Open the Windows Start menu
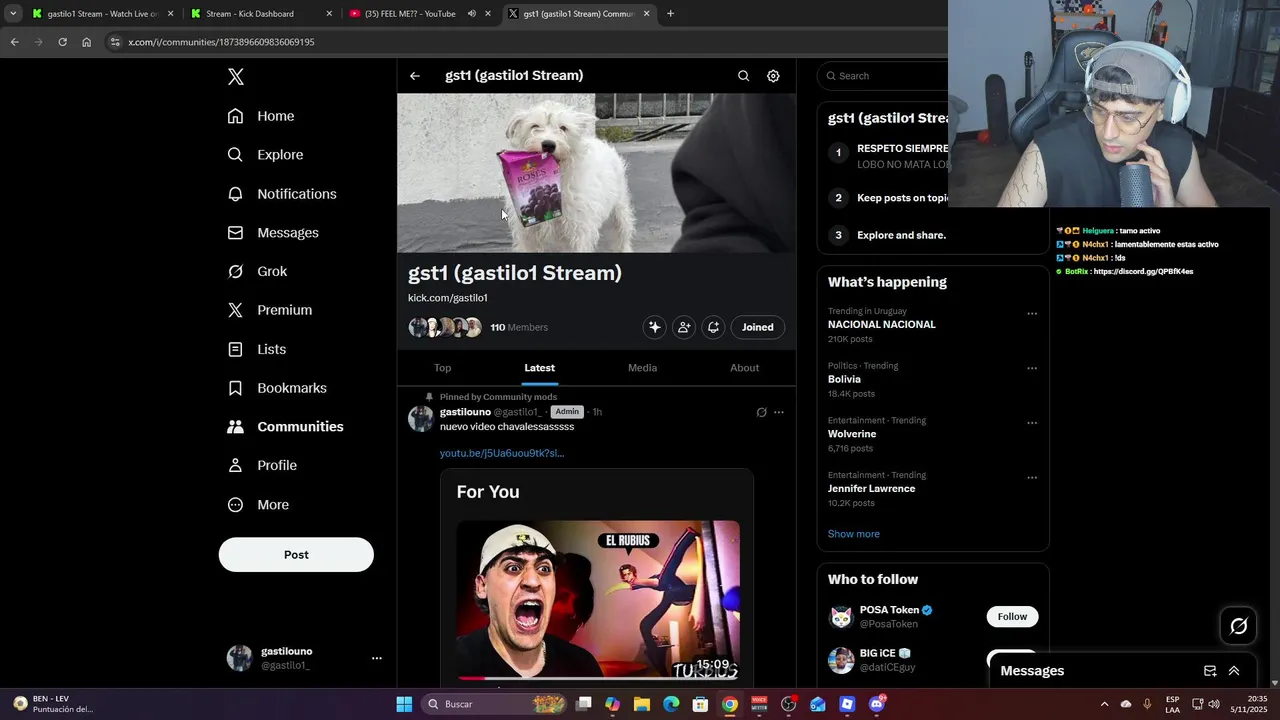1280x720 pixels. (404, 704)
